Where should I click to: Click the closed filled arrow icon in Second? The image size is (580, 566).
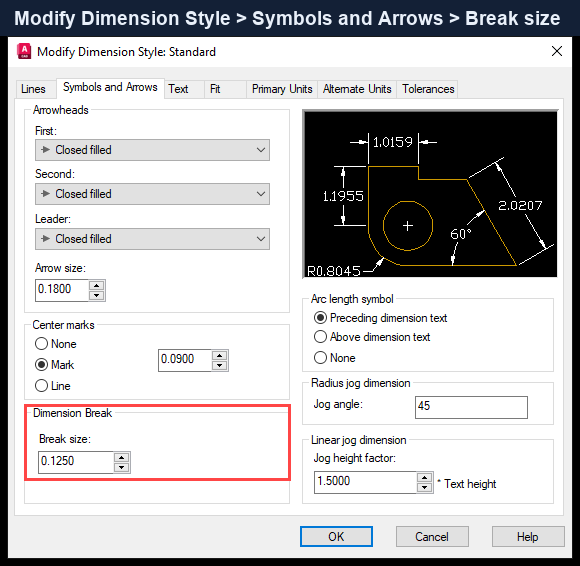click(x=45, y=194)
